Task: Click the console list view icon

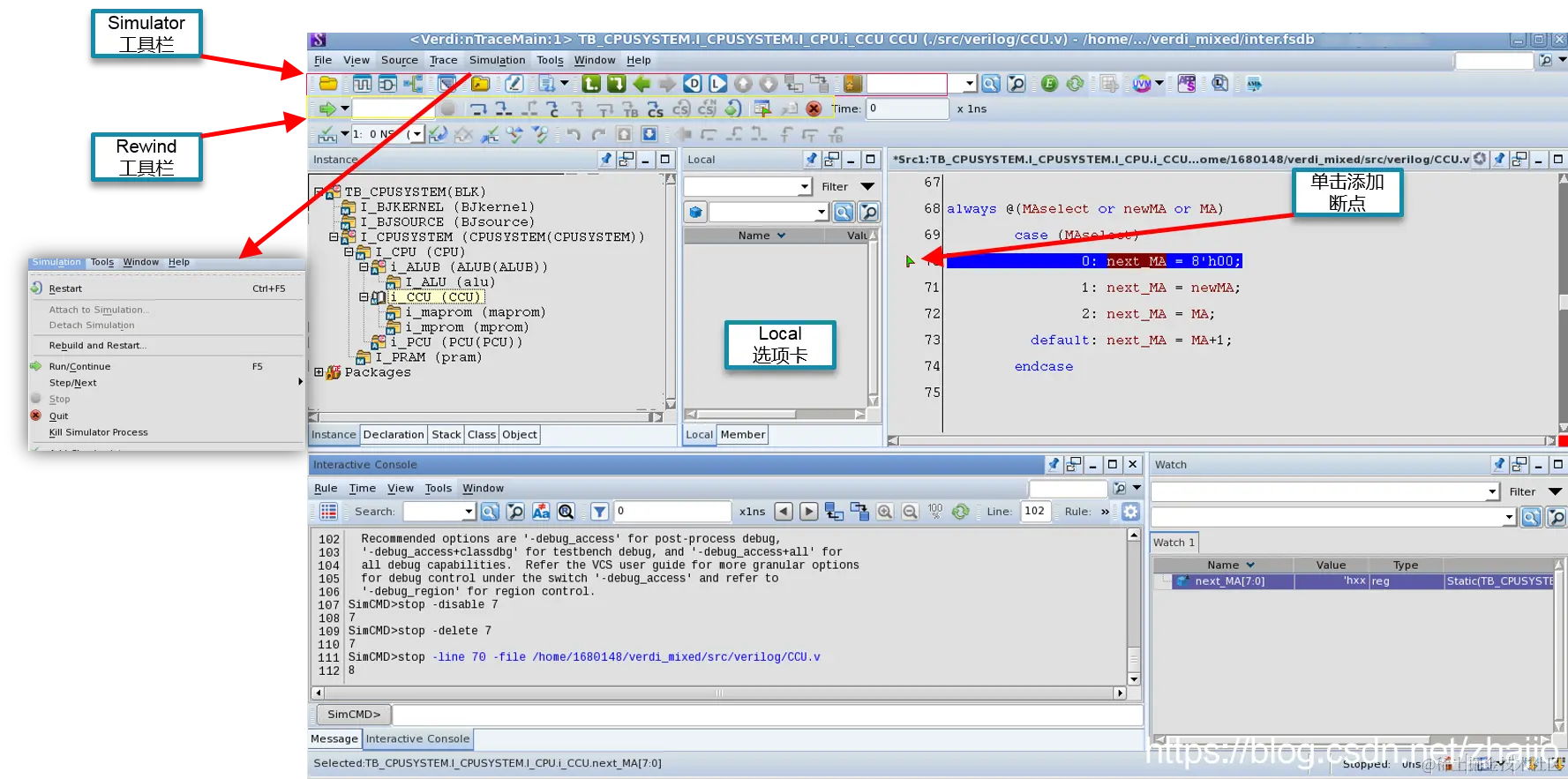Action: [329, 512]
